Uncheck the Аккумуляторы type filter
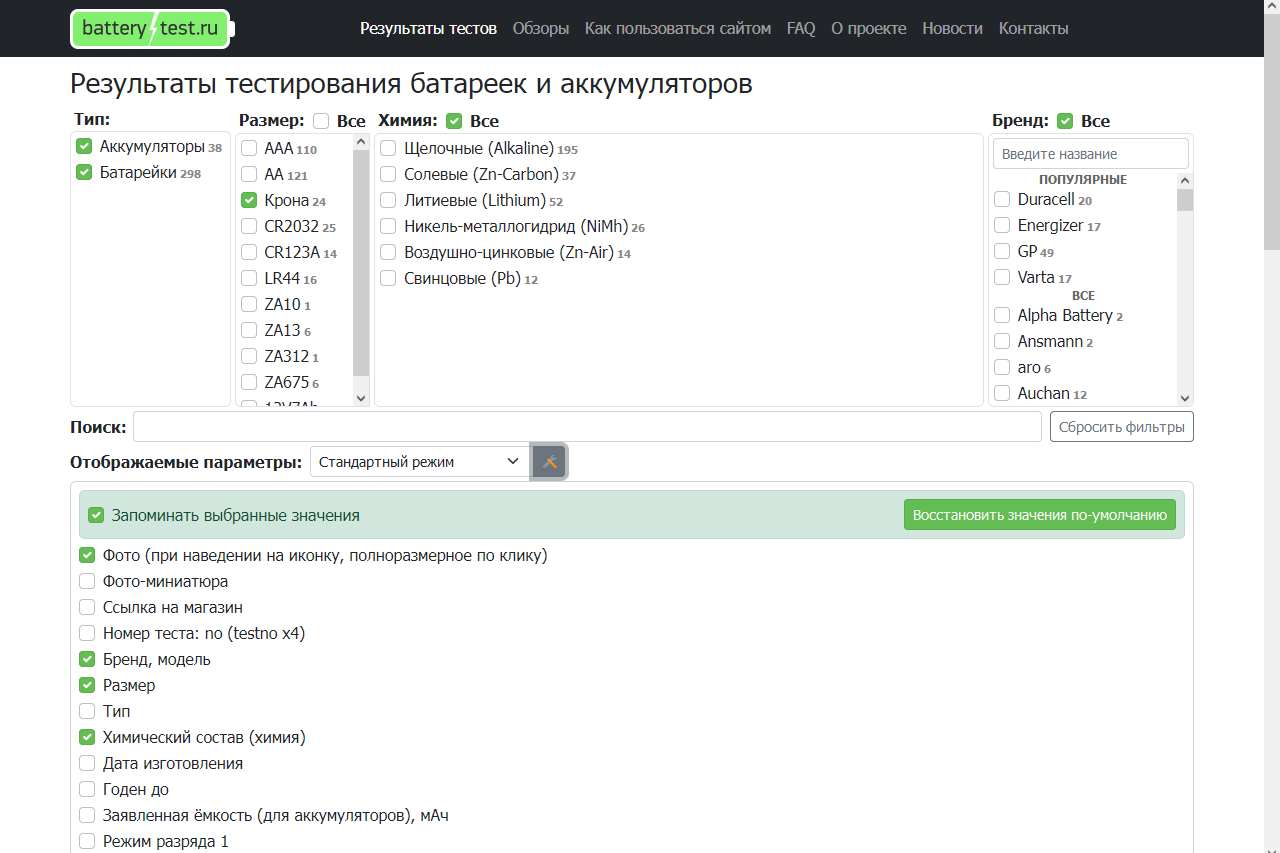The height and width of the screenshot is (853, 1280). pyautogui.click(x=84, y=145)
